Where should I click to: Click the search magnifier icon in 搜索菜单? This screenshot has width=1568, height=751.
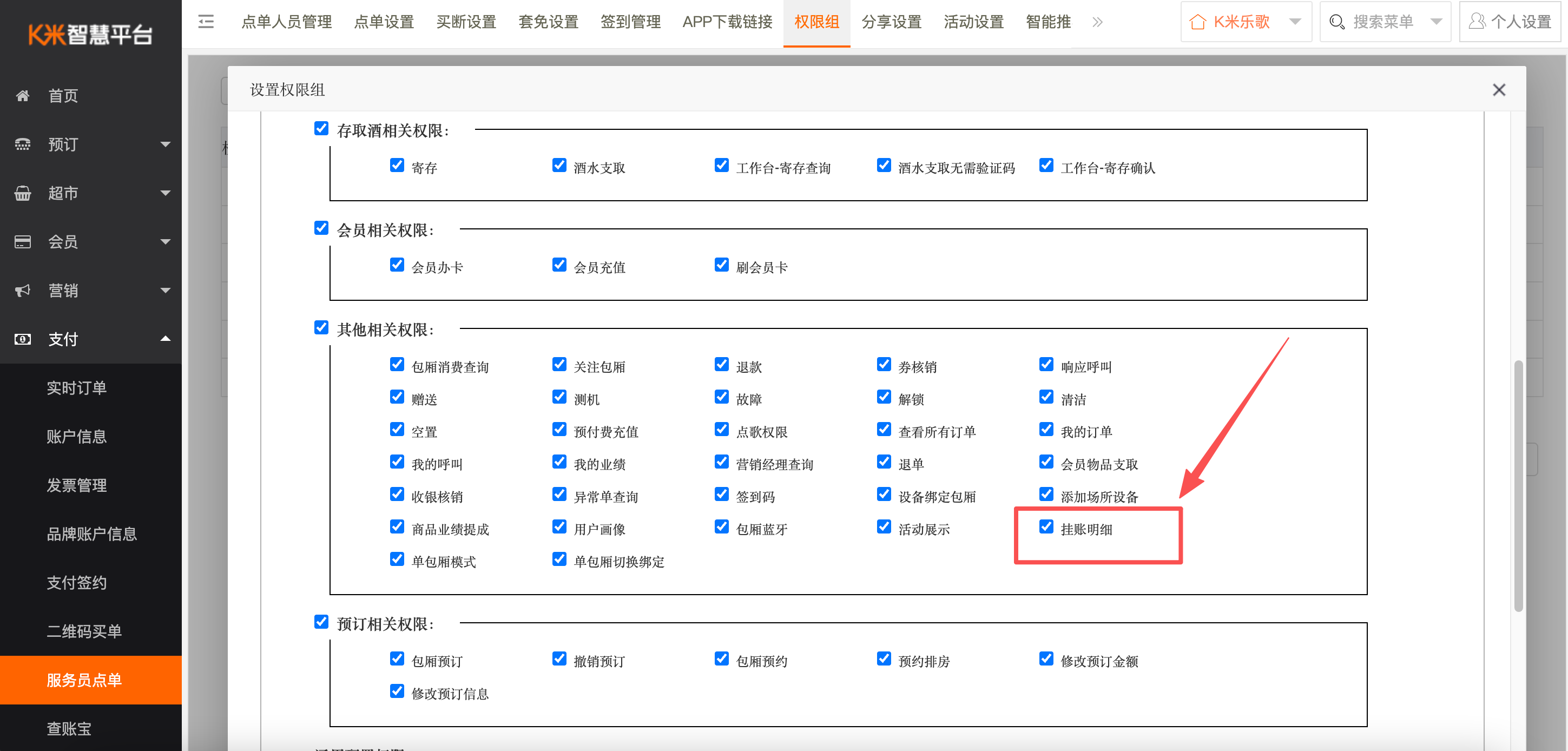[1338, 21]
